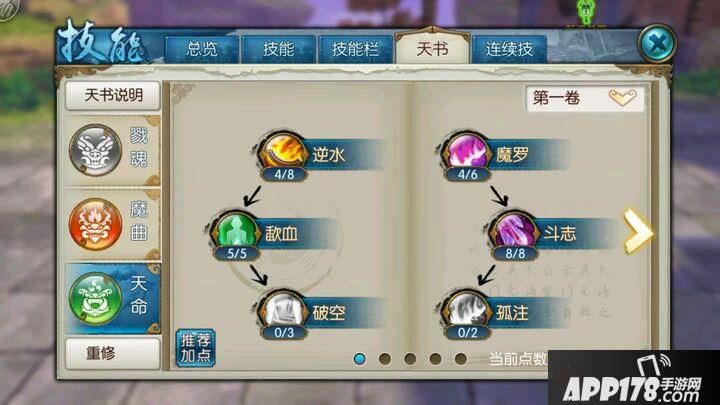This screenshot has width=720, height=405.
Task: Switch to the 技能栏 tab
Action: coord(355,49)
